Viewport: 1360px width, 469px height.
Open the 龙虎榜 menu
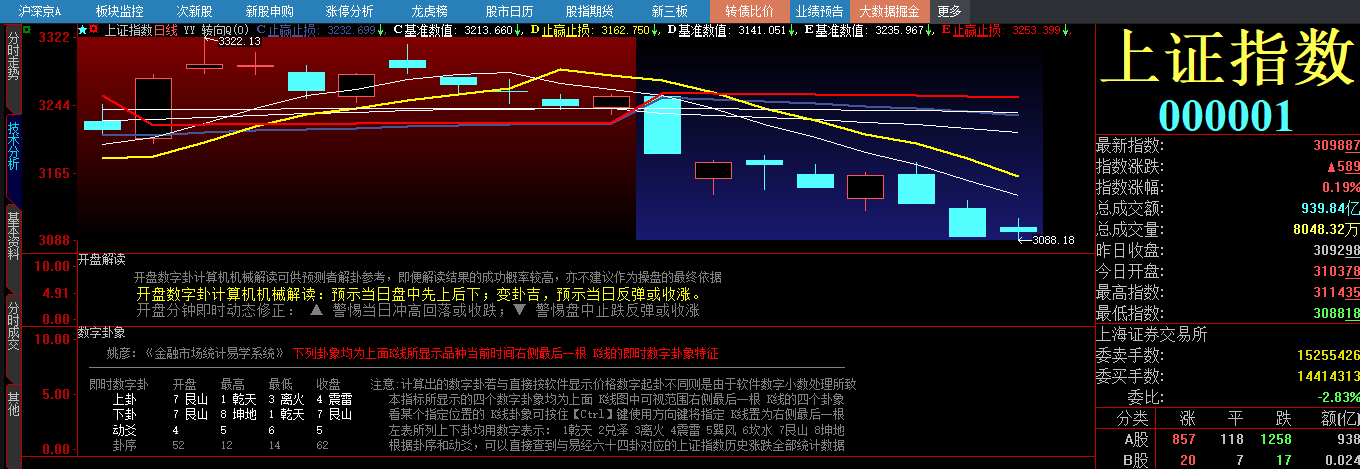(428, 11)
